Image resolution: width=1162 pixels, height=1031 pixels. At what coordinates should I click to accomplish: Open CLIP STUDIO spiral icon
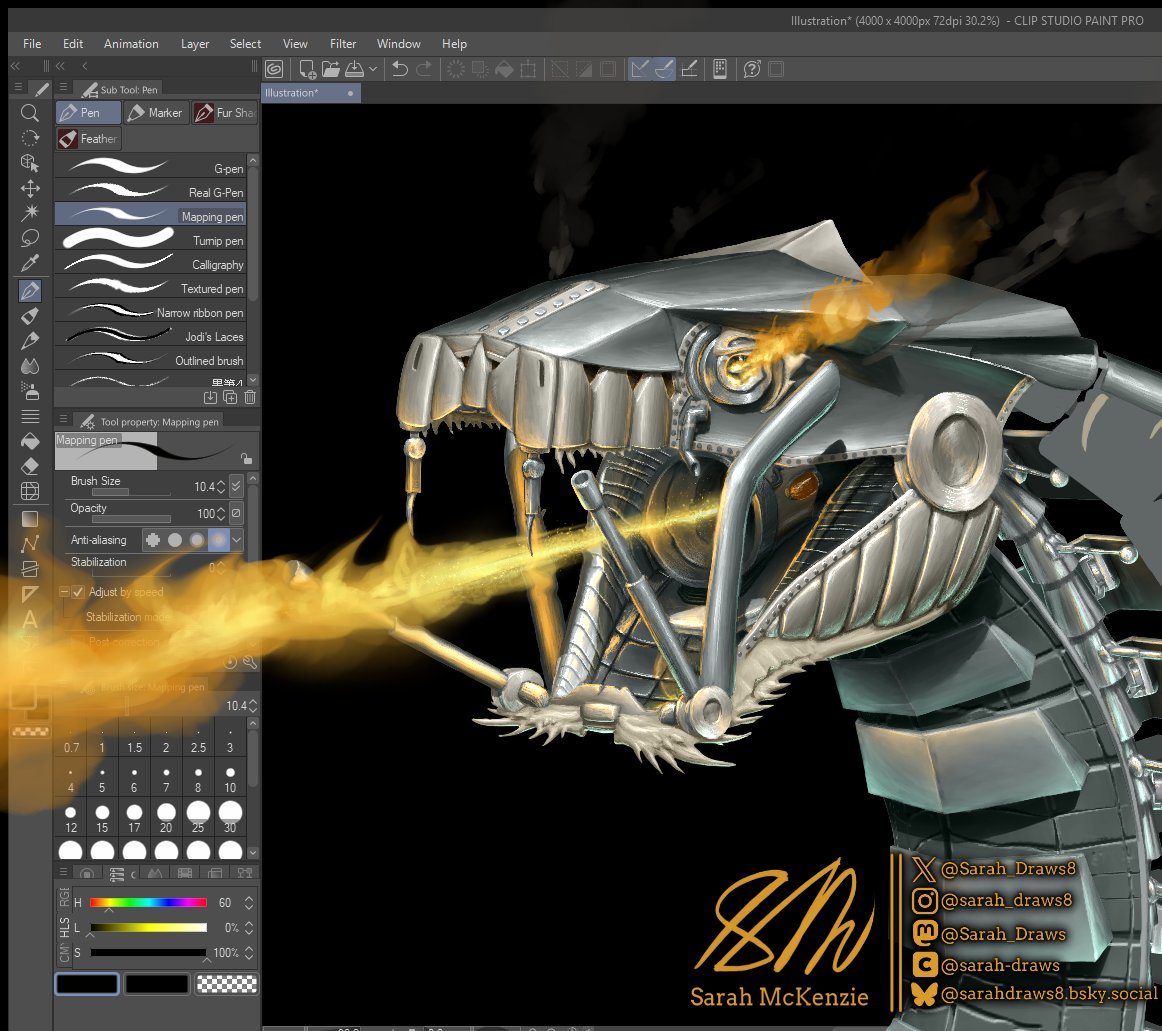[274, 69]
